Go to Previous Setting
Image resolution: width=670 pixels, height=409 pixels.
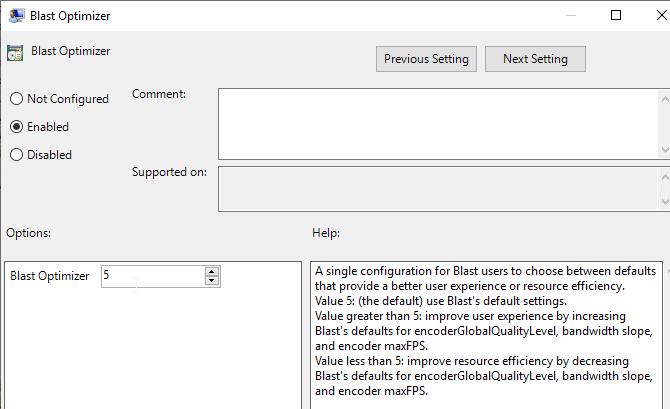(x=426, y=59)
